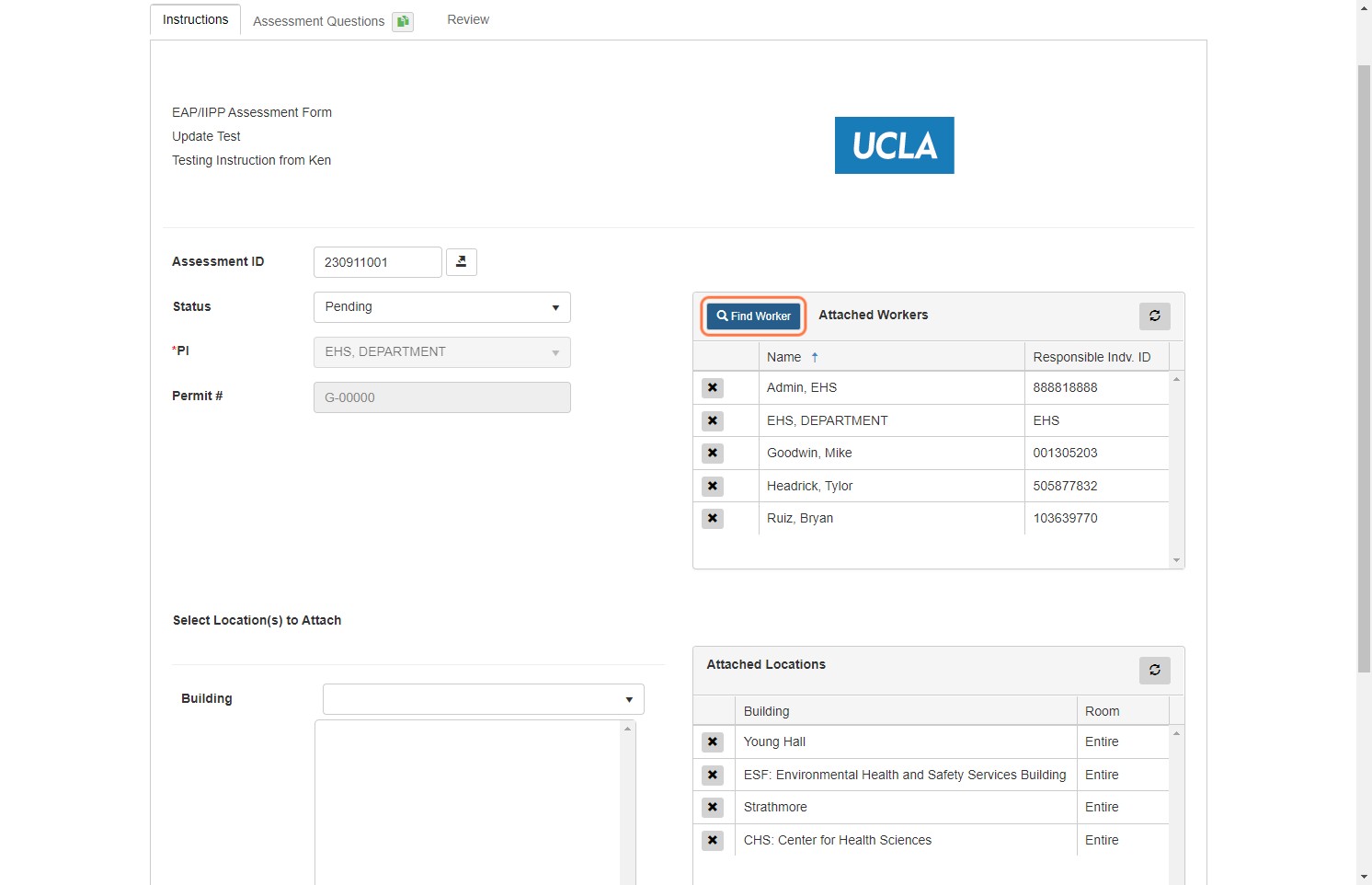Remove worker Ruiz, Bryan

[713, 519]
